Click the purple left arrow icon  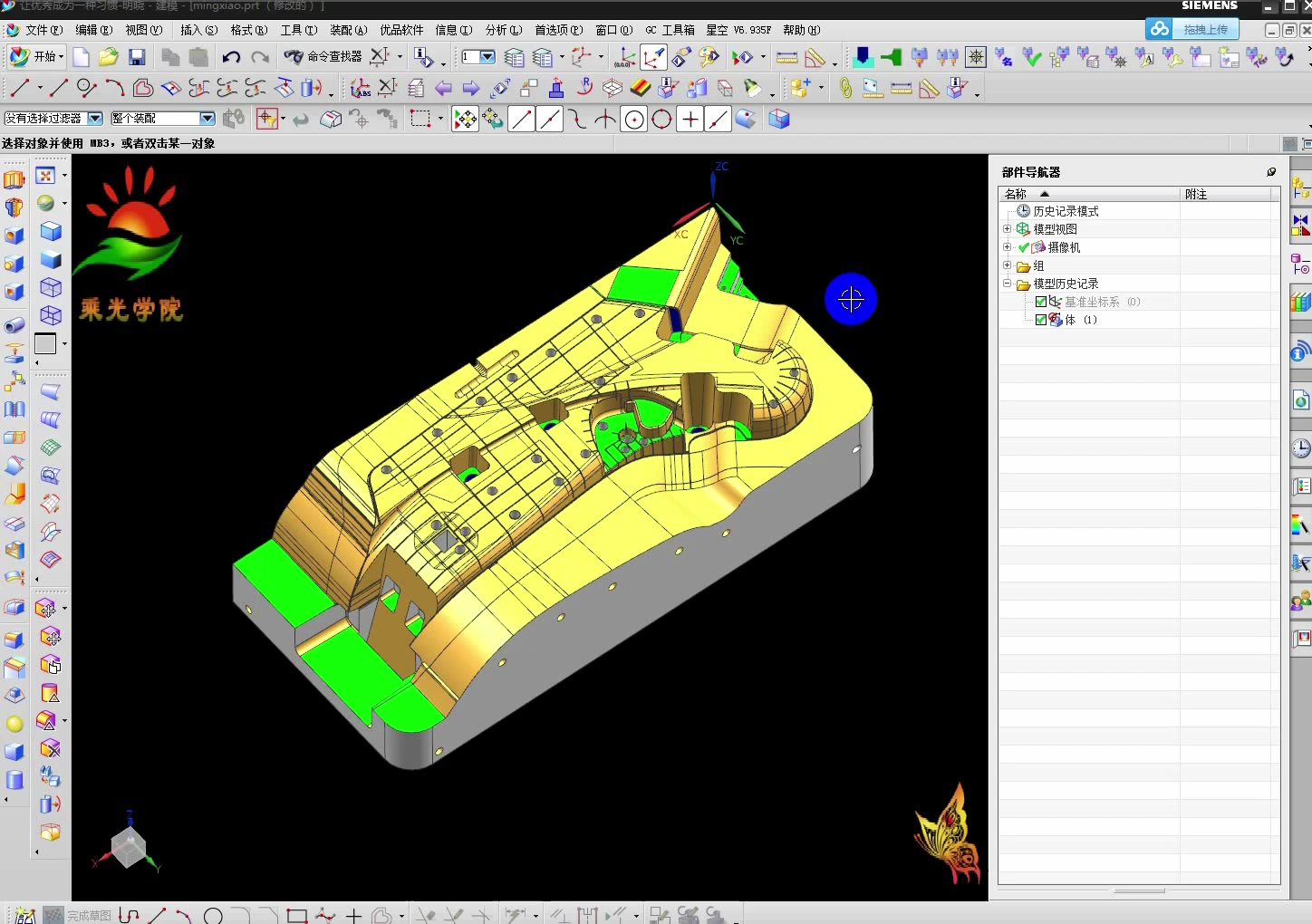[443, 89]
